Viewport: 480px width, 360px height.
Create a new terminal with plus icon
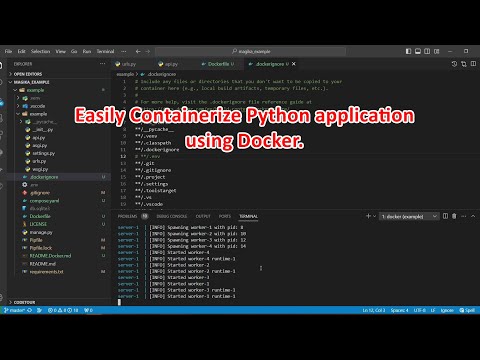point(368,216)
